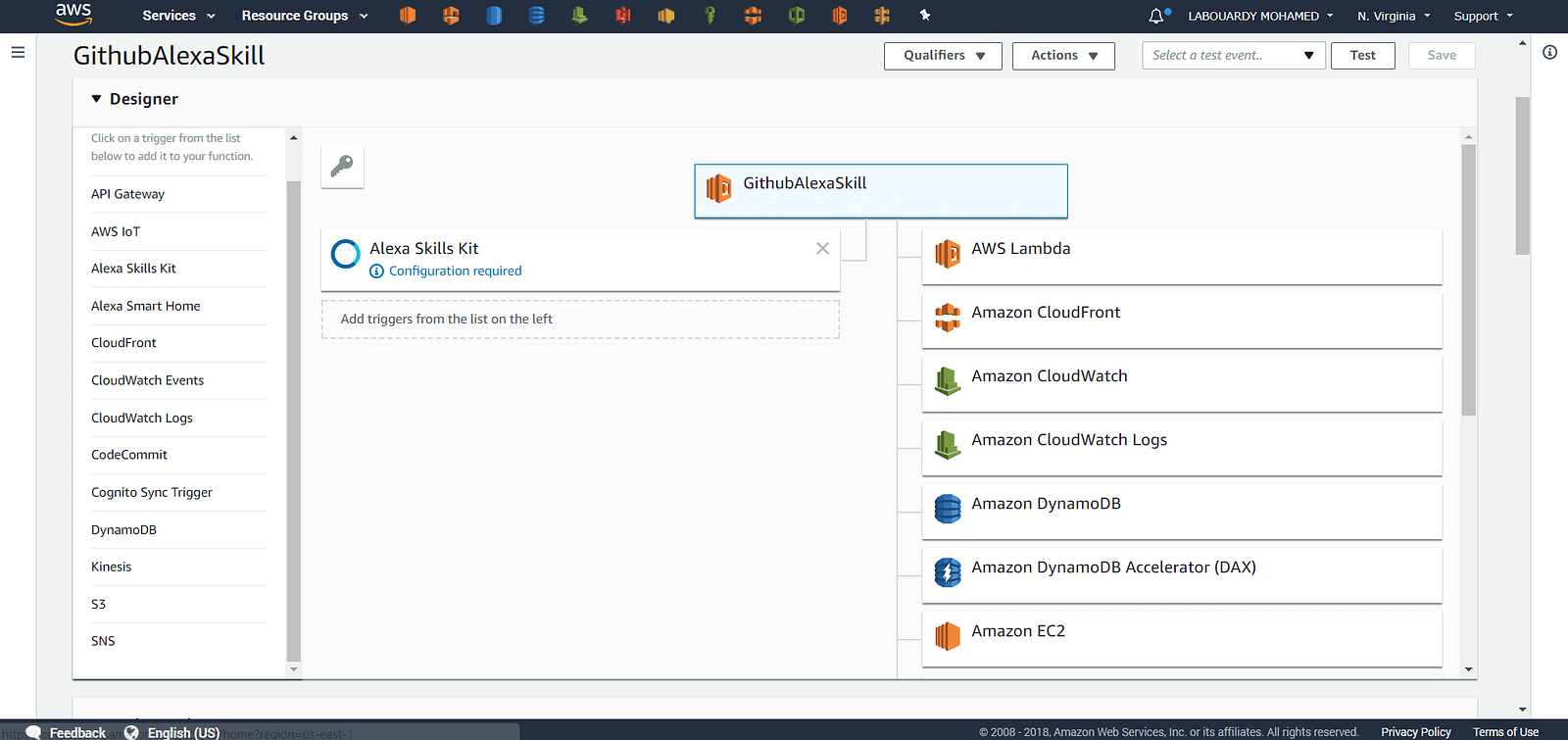Click the Lambda icon in GithubAlexaSkill box
This screenshot has width=1568, height=740.
coord(718,188)
